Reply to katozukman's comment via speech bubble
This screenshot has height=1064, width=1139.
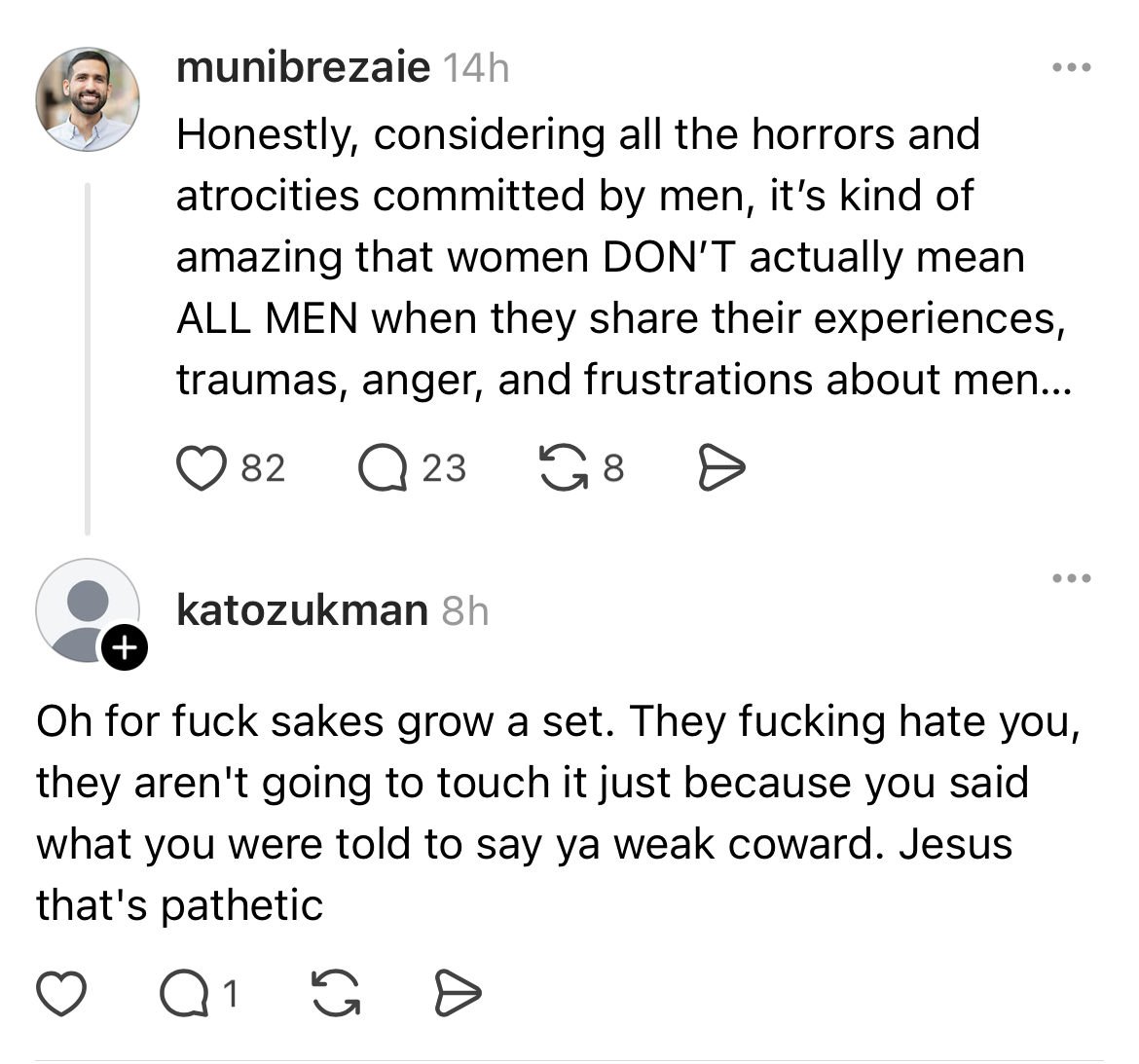(x=182, y=993)
